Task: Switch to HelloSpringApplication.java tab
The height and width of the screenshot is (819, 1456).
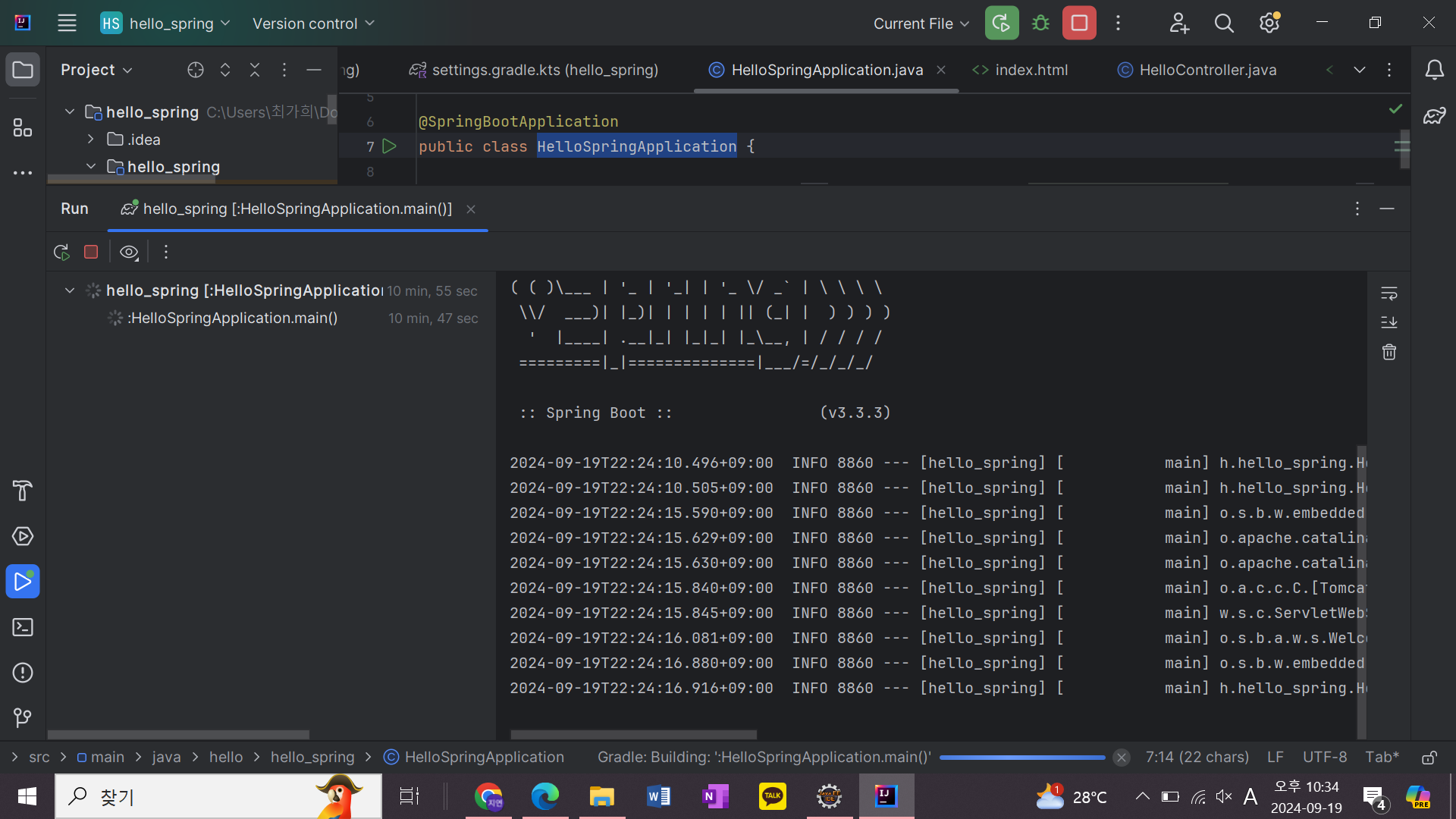Action: 827,70
